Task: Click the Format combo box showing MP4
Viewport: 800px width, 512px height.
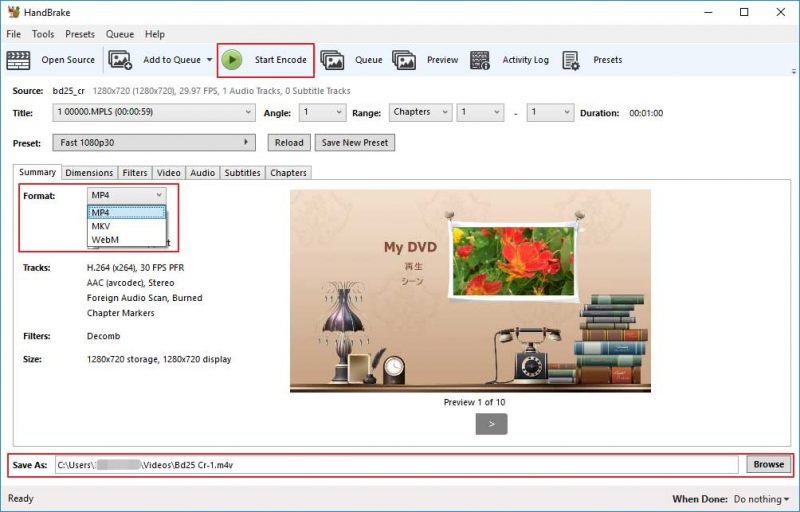Action: [x=127, y=195]
